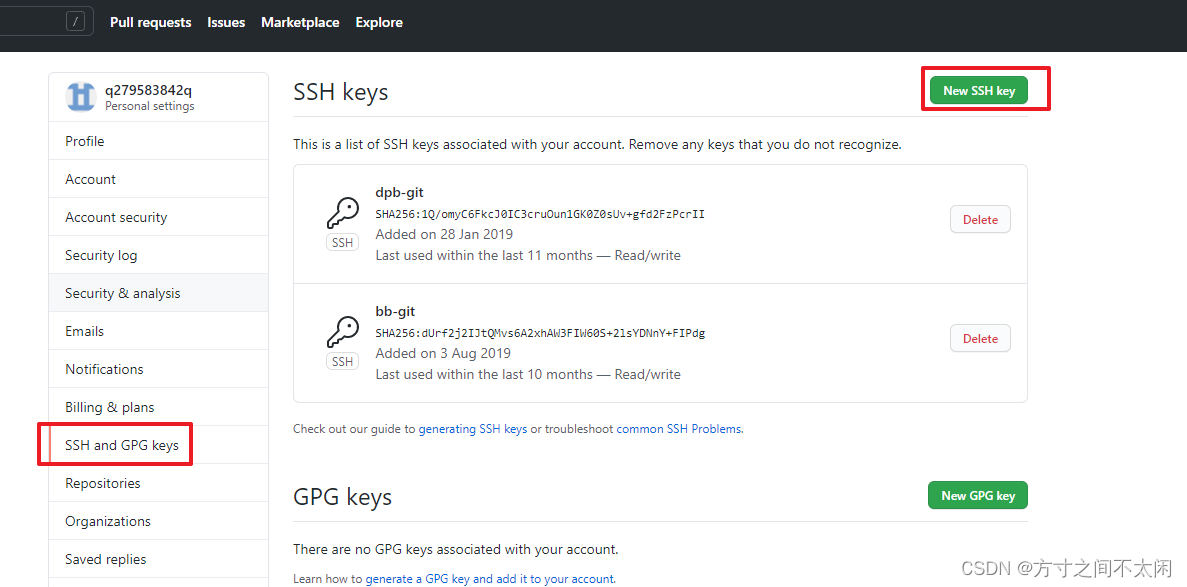
Task: Open Pull requests in top navigation
Action: pos(151,23)
